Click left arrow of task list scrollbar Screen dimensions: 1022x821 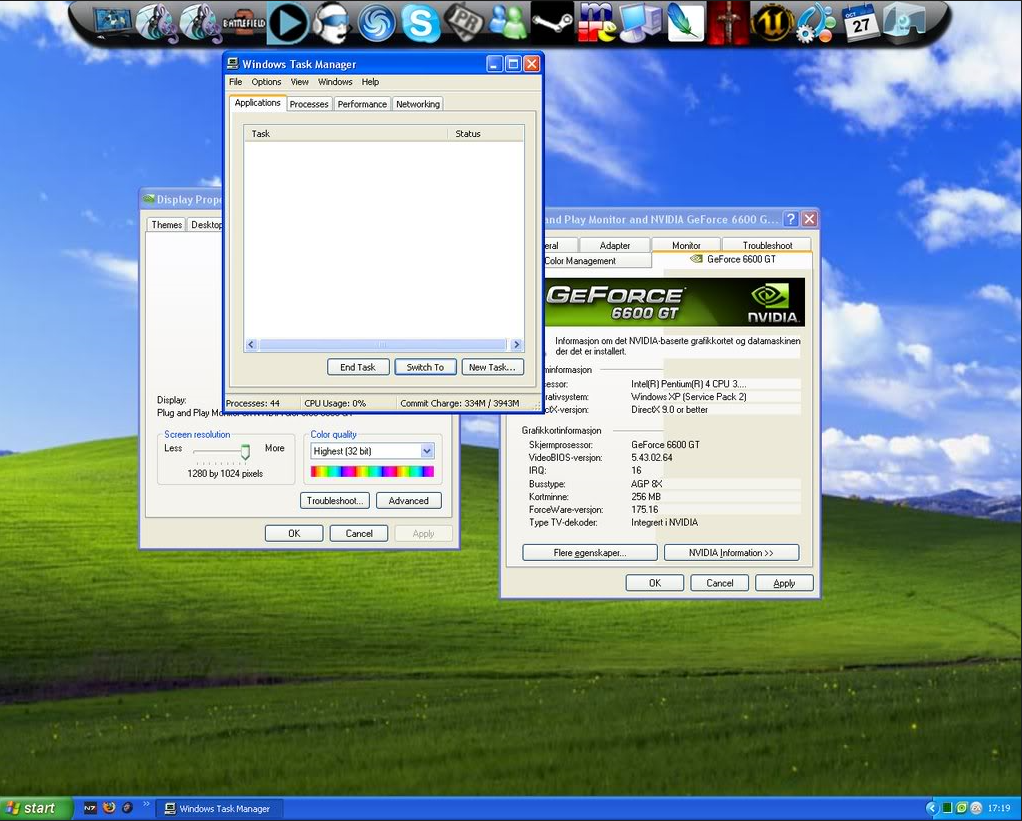(252, 345)
